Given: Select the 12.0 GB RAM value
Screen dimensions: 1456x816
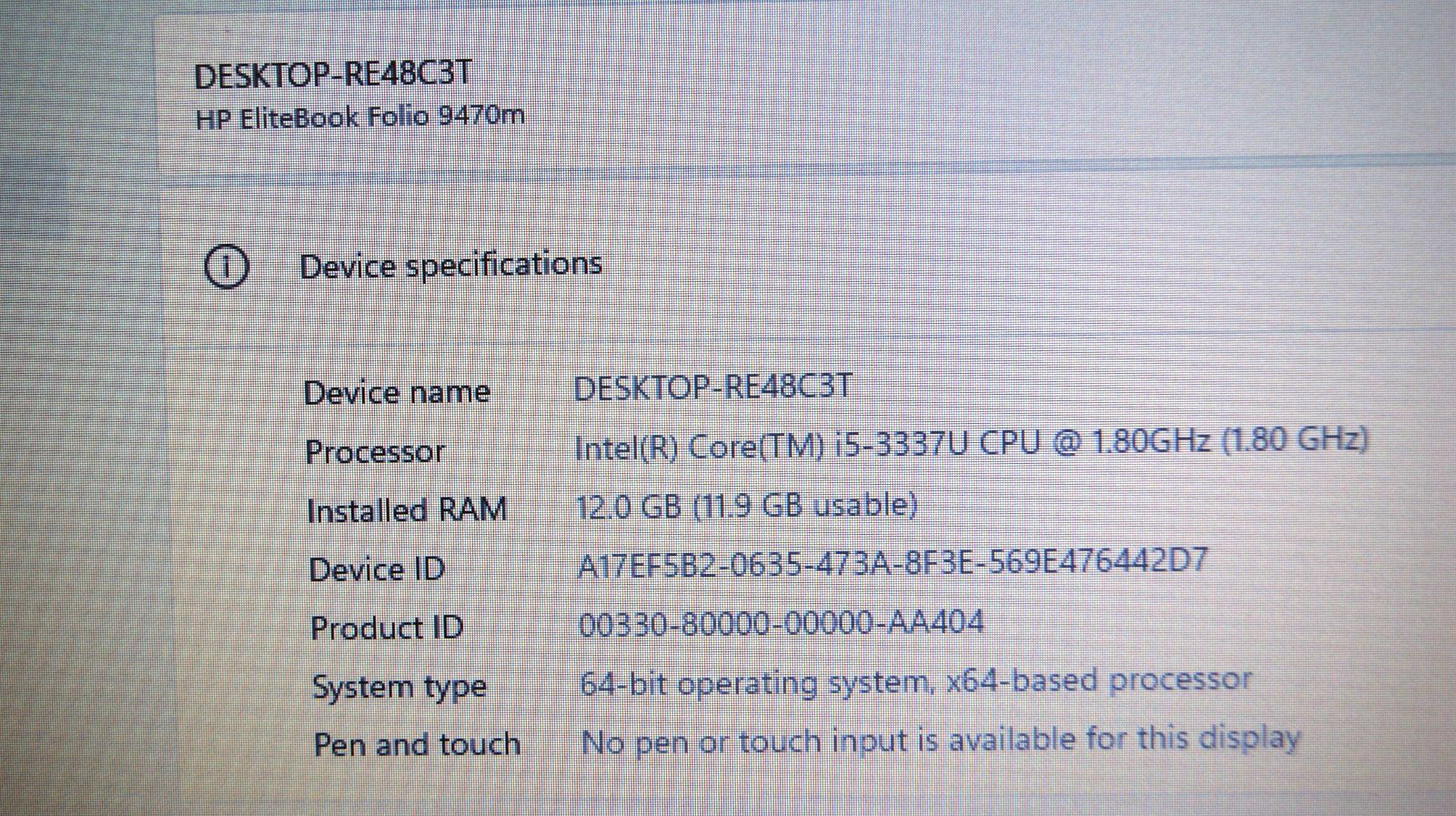Looking at the screenshot, I should (747, 506).
